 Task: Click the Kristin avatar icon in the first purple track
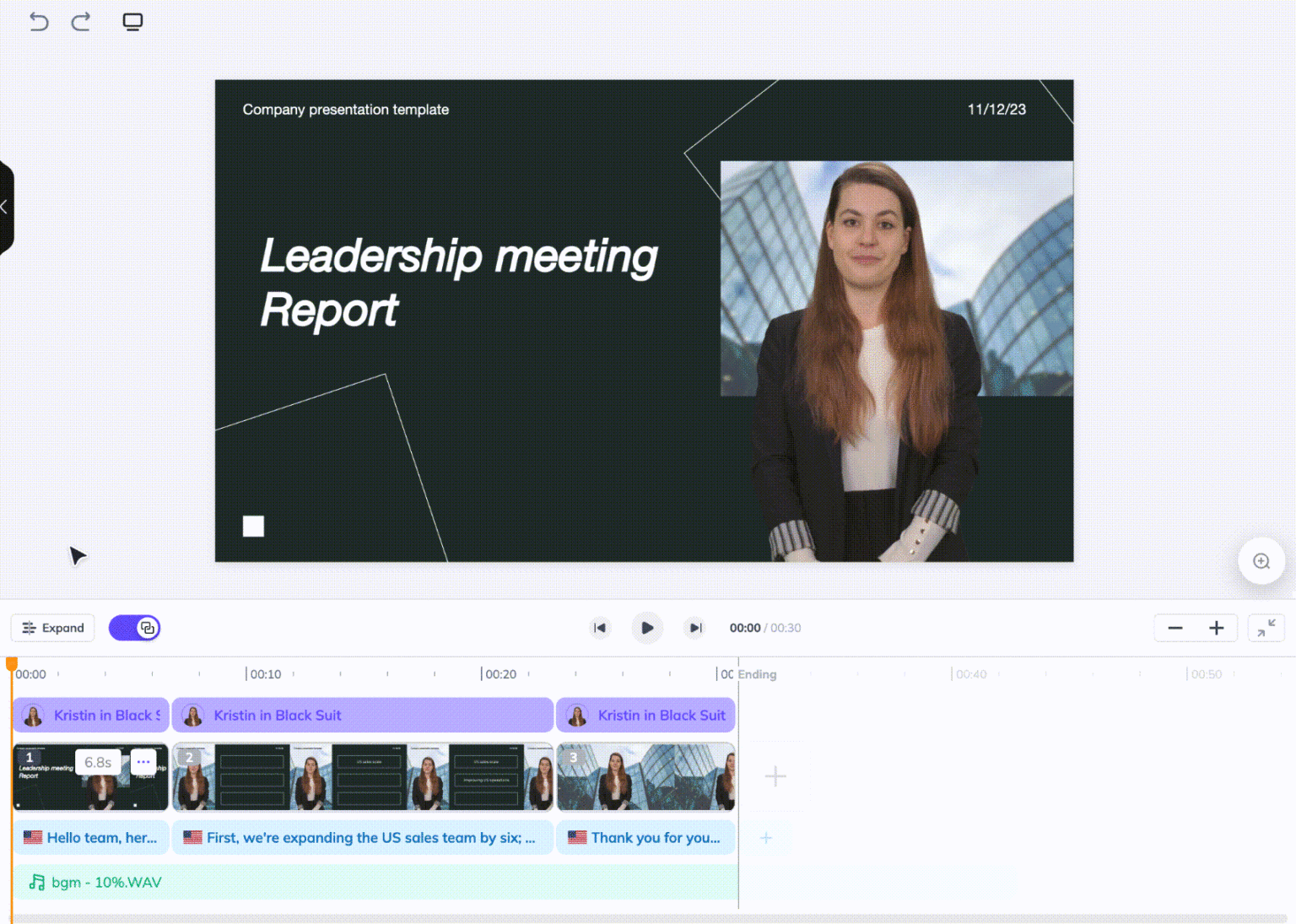(32, 715)
